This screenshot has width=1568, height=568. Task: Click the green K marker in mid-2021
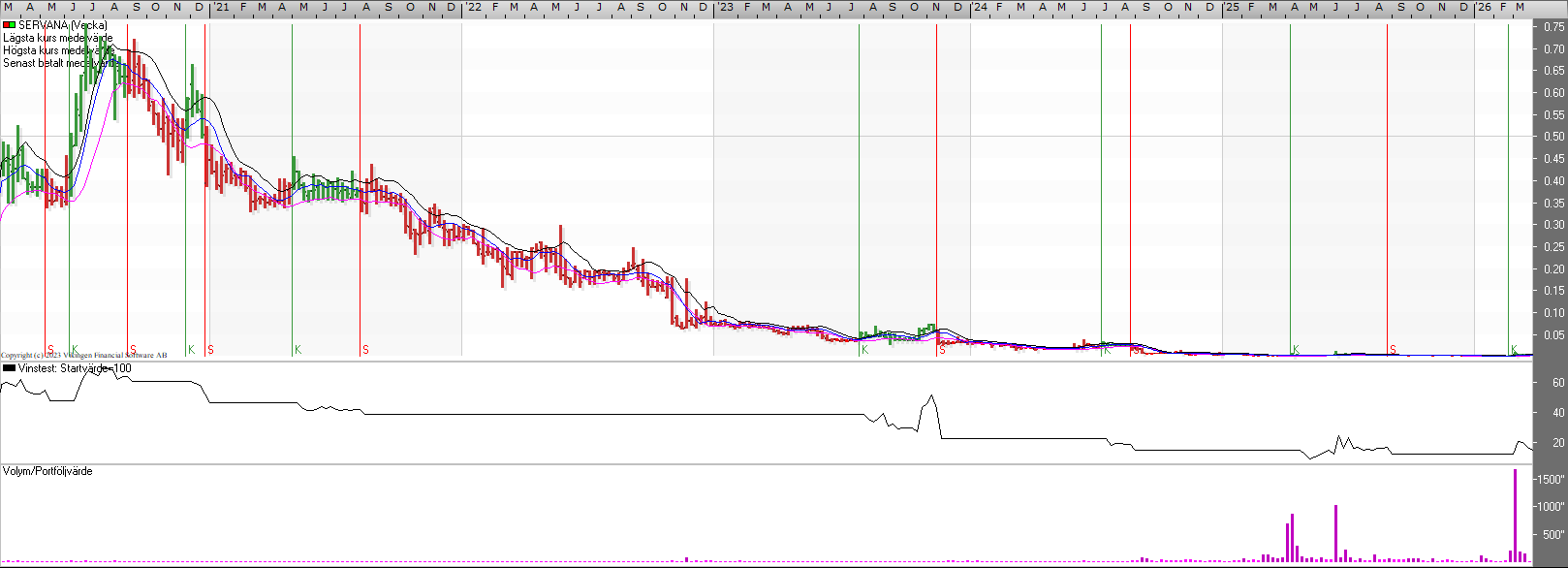click(x=298, y=350)
